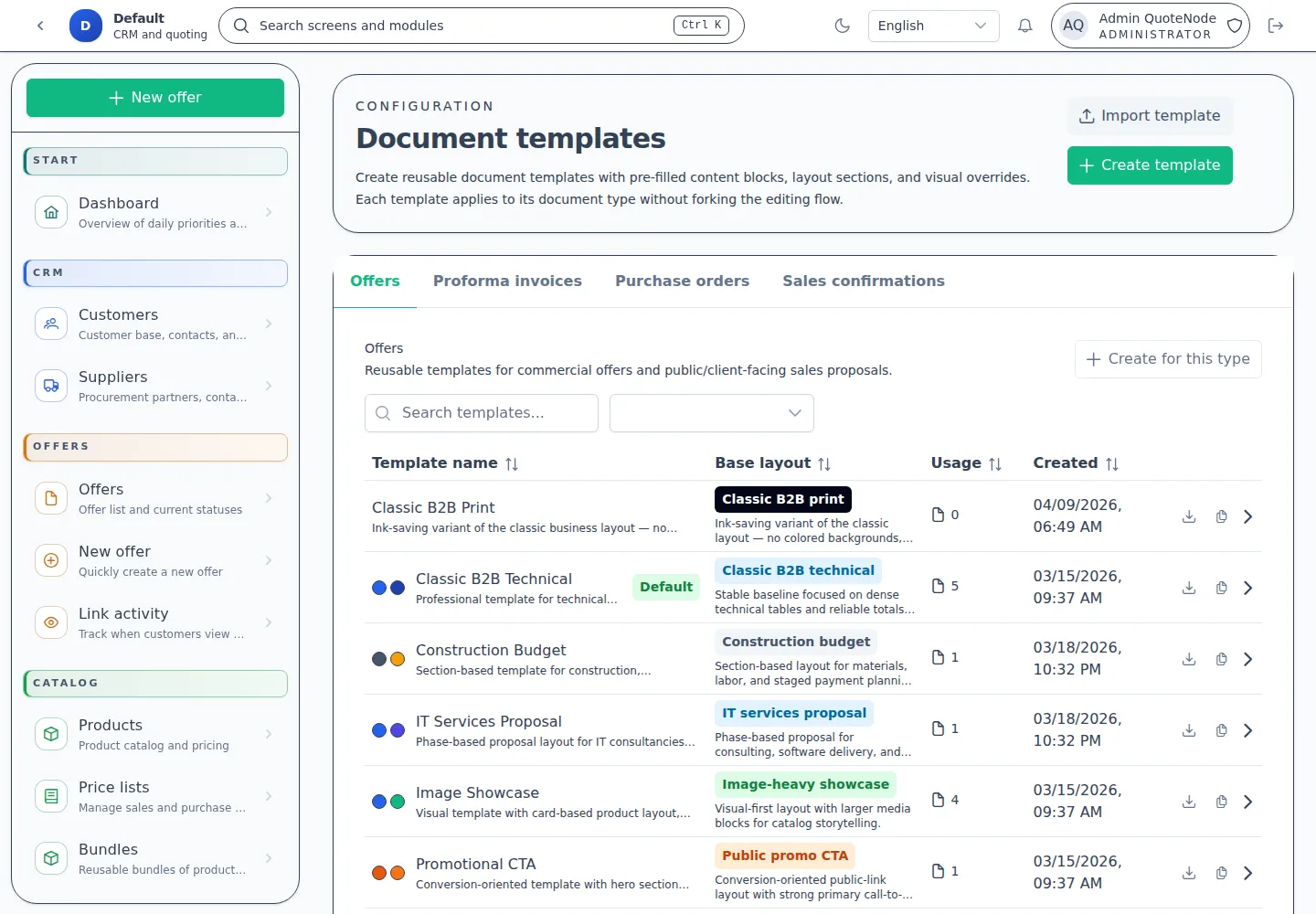Viewport: 1316px width, 914px height.
Task: Download the Image Showcase template
Action: click(x=1188, y=802)
